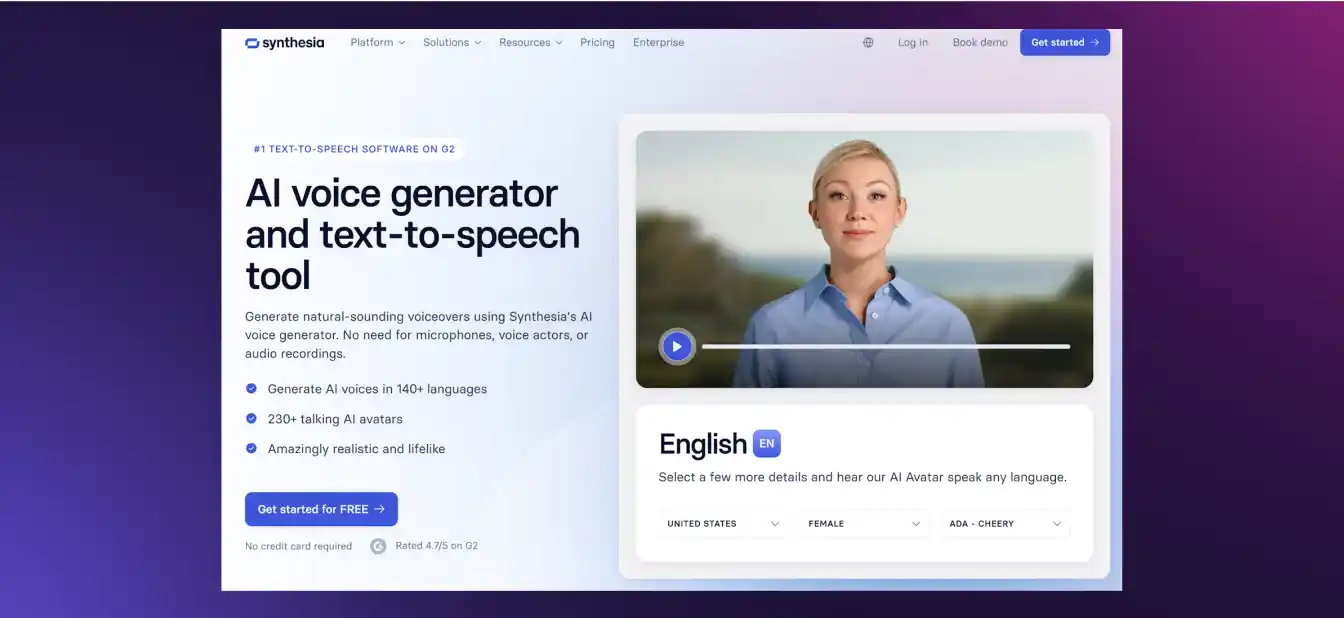Screen dimensions: 1344x618
Task: Click the video progress bar
Action: pyautogui.click(x=886, y=346)
